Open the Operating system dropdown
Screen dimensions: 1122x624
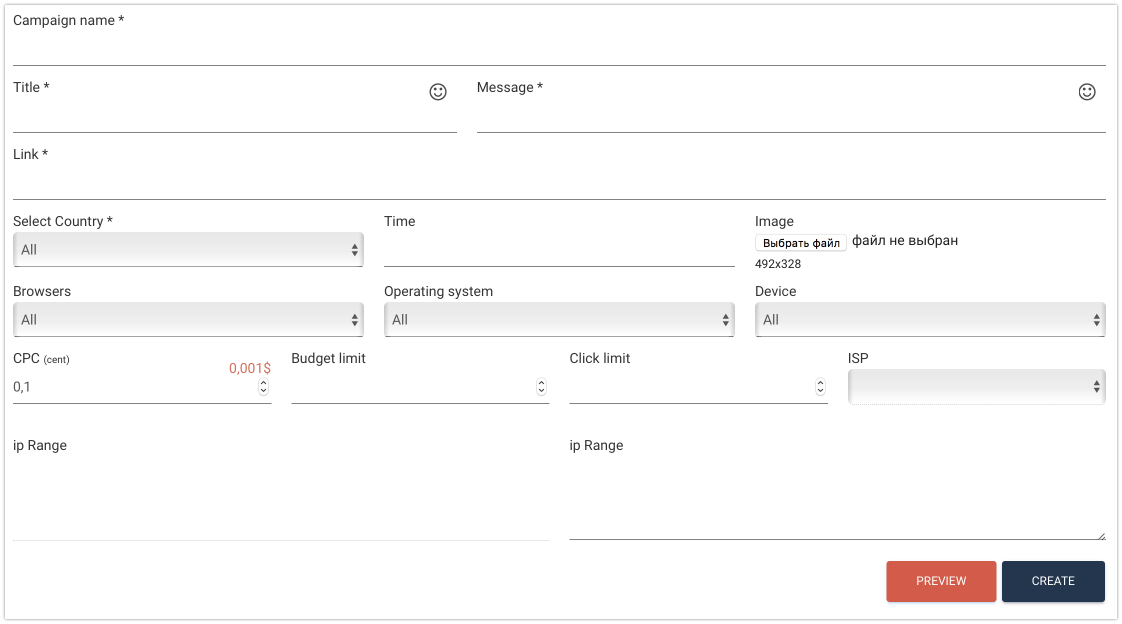559,320
